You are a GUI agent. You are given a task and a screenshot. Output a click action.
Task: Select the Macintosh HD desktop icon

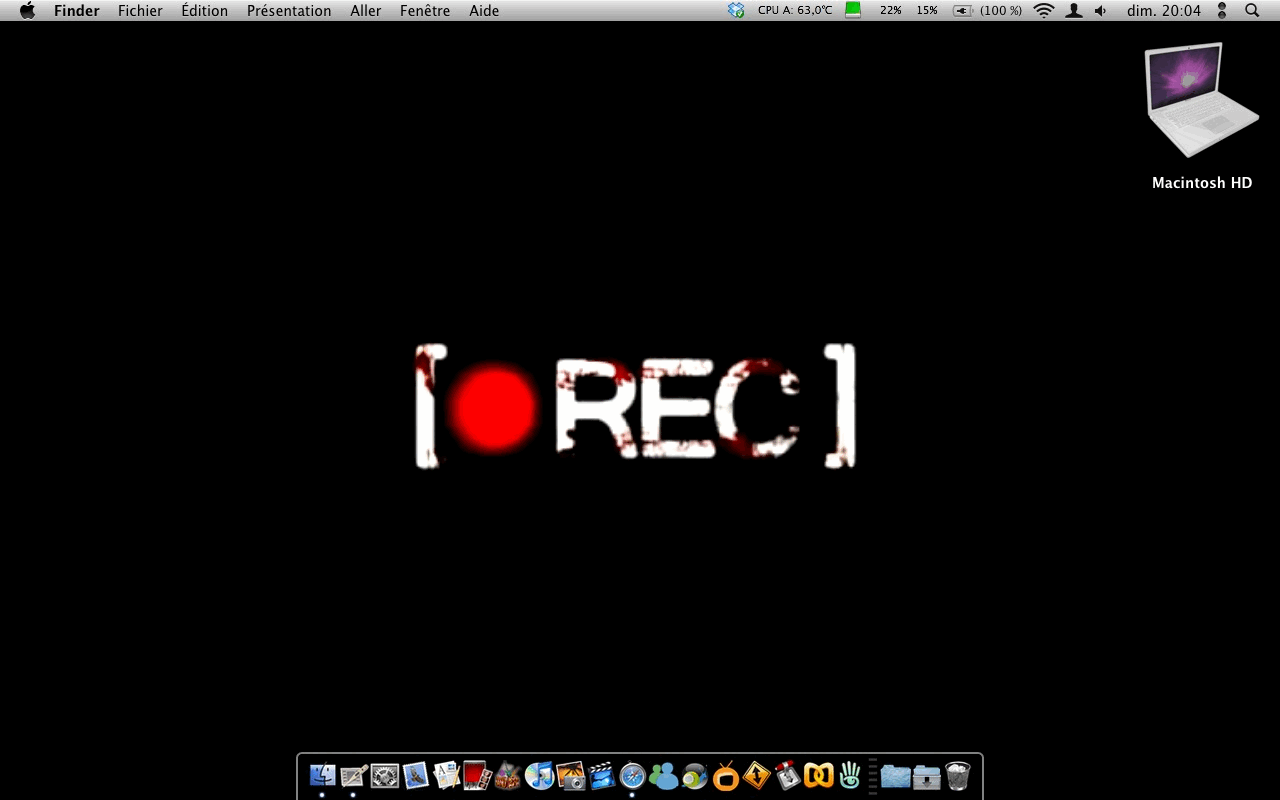(x=1201, y=100)
